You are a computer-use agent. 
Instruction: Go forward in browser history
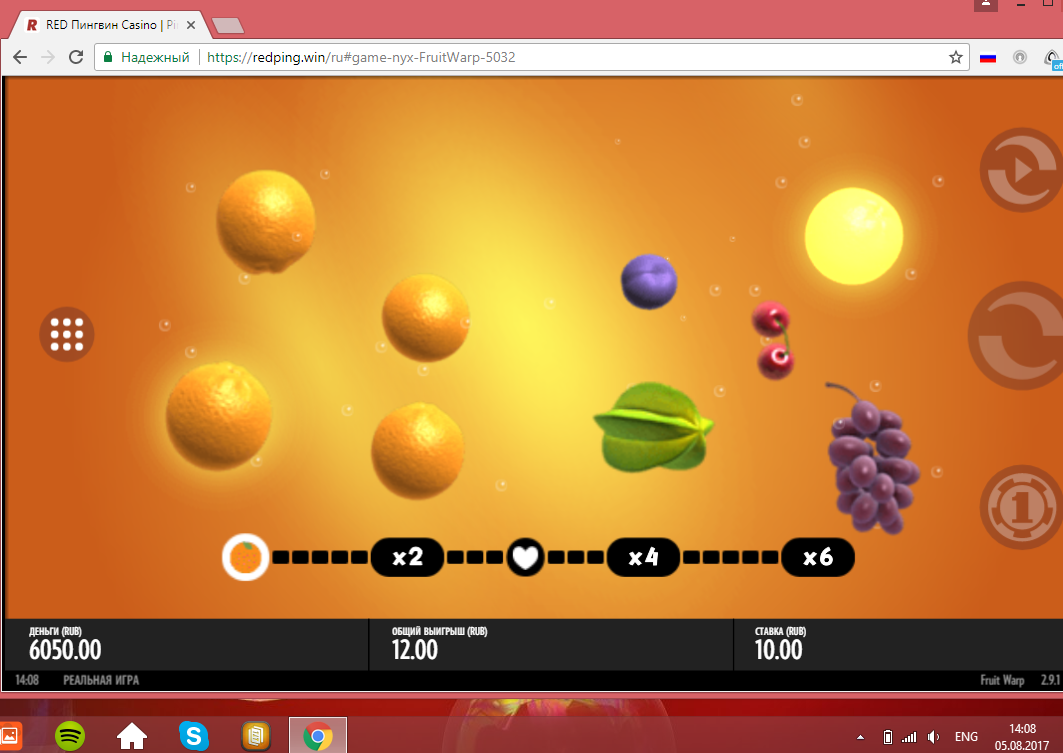[x=47, y=57]
